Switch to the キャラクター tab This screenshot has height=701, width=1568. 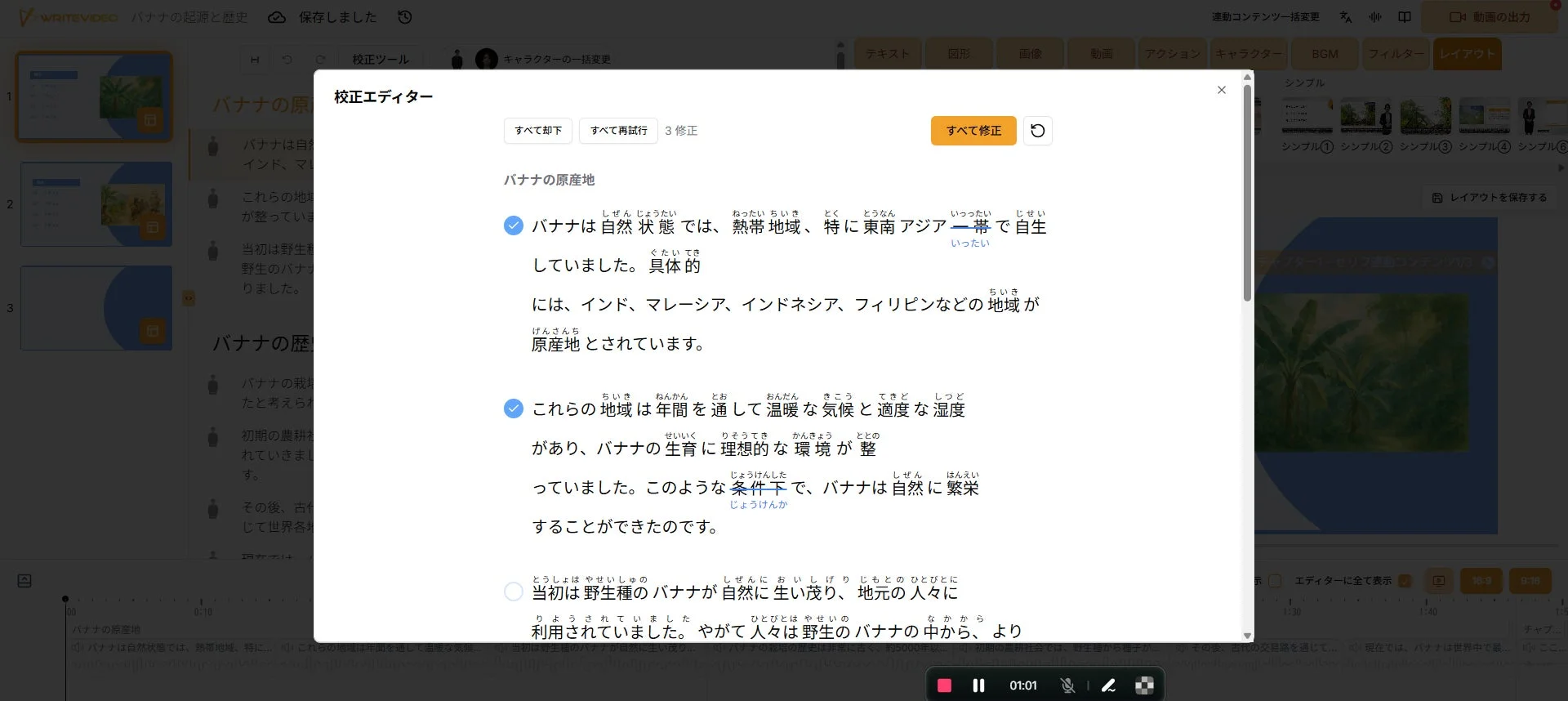1248,54
